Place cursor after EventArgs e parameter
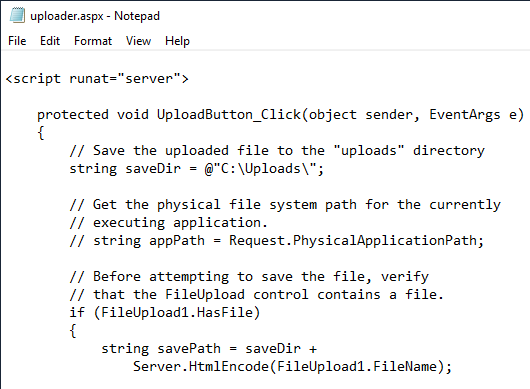Image resolution: width=530 pixels, height=389 pixels. point(517,115)
